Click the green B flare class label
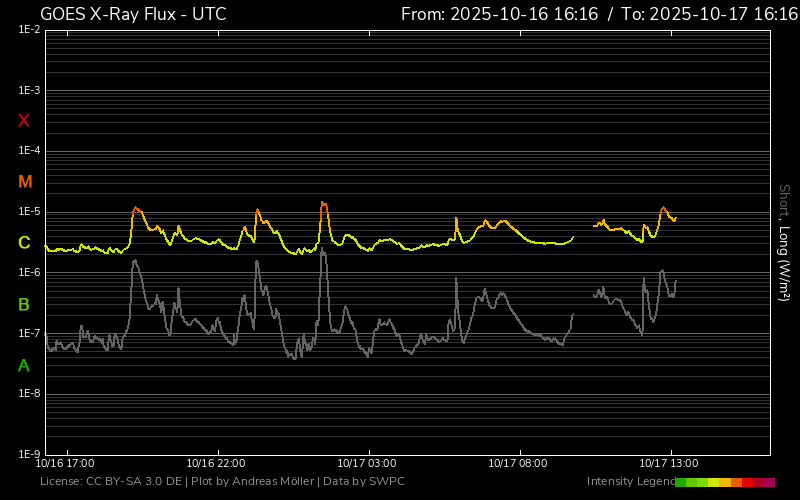The width and height of the screenshot is (800, 500). 24,304
